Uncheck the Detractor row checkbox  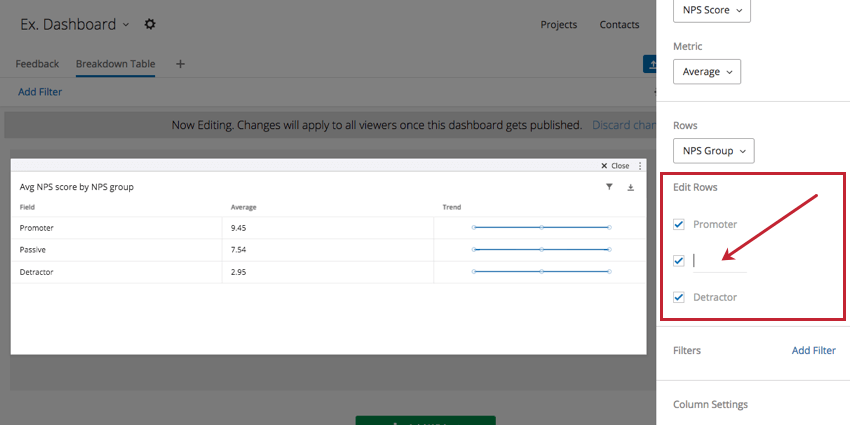pos(679,297)
